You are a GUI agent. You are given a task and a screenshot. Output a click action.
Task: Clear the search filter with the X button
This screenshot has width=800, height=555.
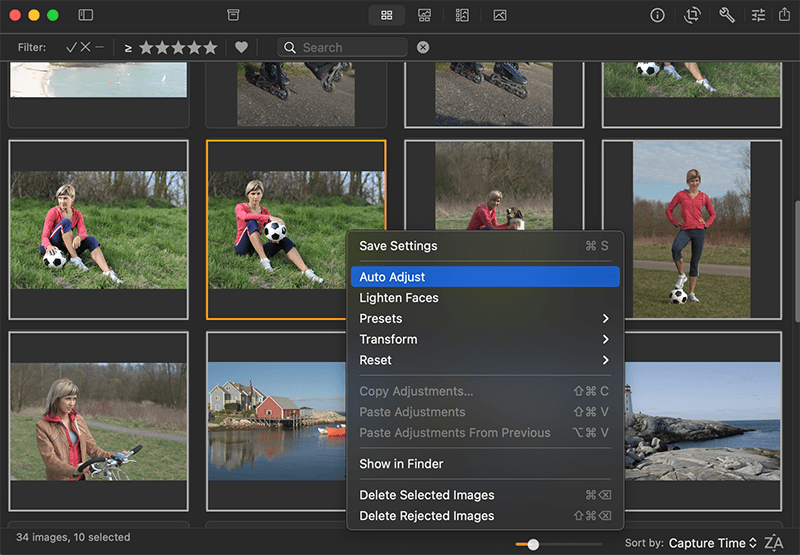[423, 47]
